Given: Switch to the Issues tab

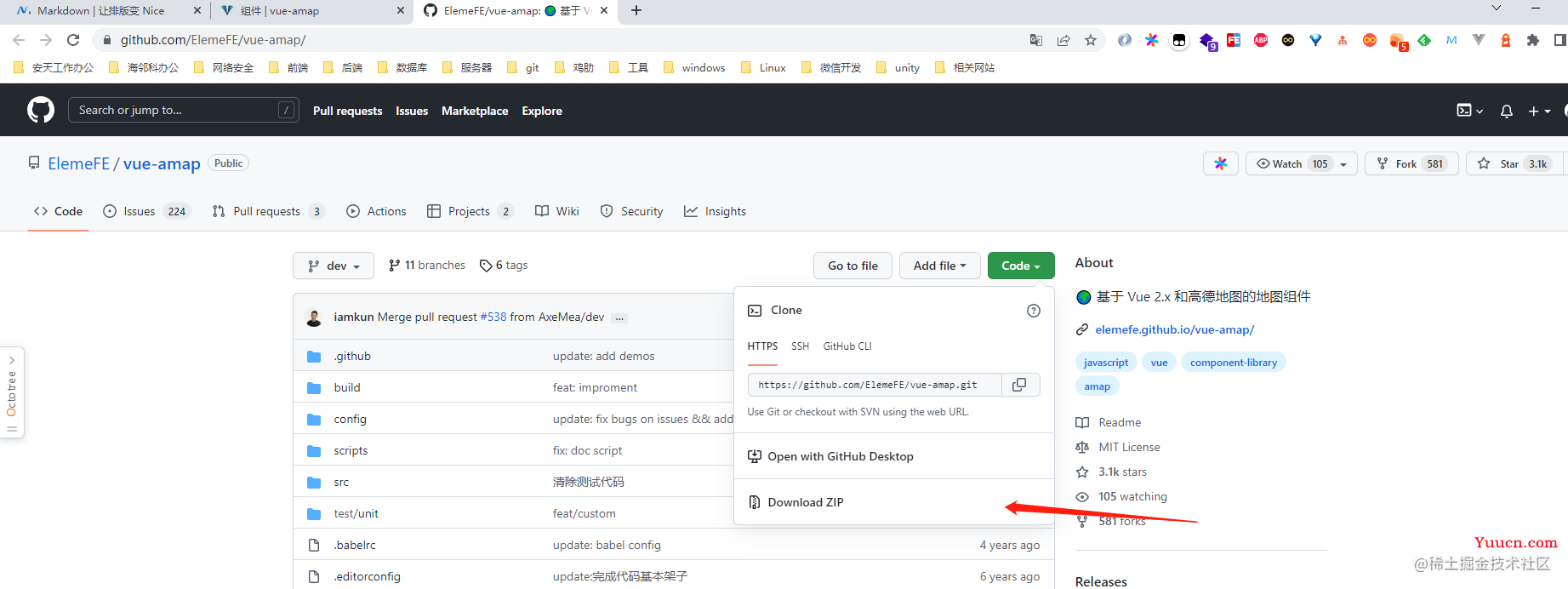Looking at the screenshot, I should point(145,211).
